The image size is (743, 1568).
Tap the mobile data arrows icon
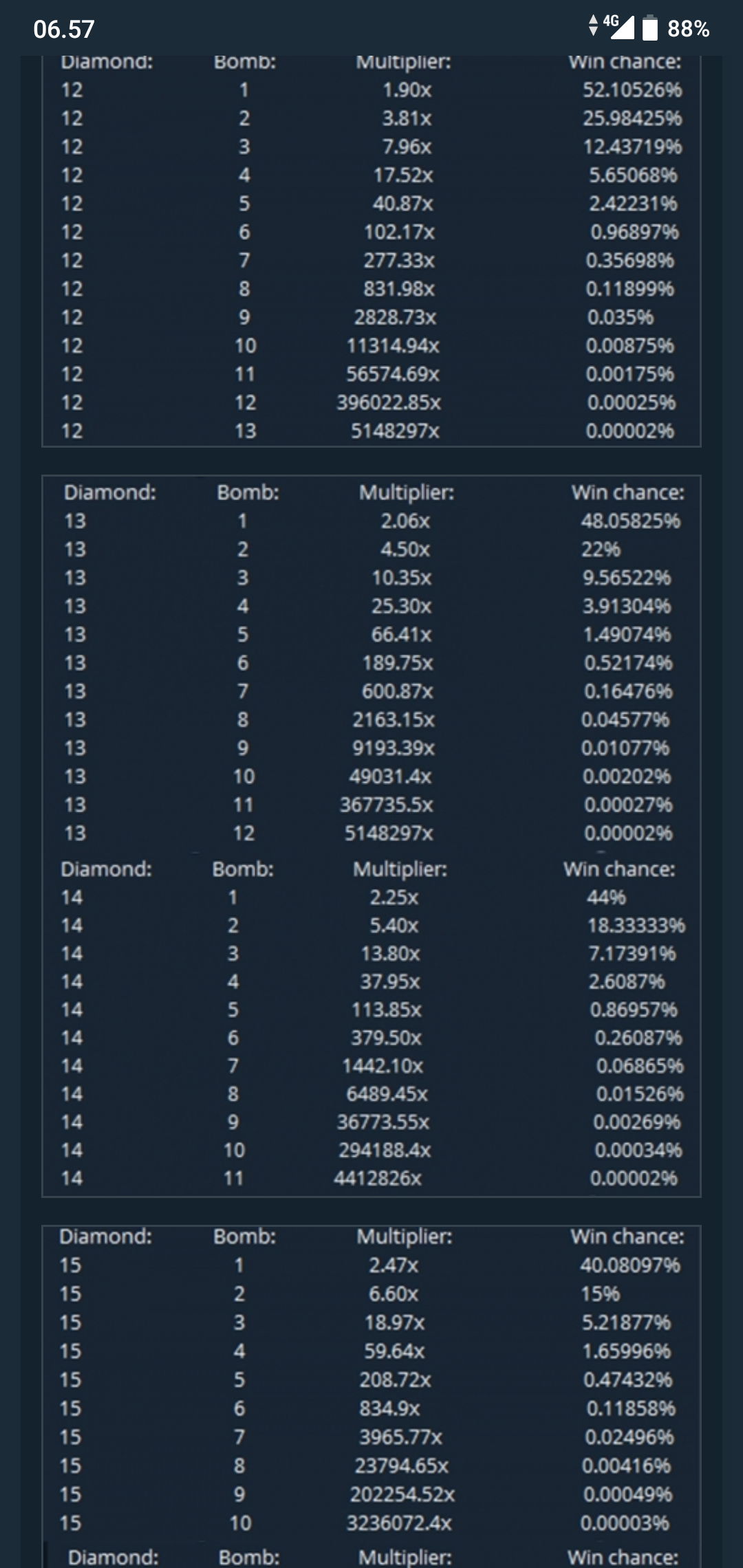click(x=594, y=26)
